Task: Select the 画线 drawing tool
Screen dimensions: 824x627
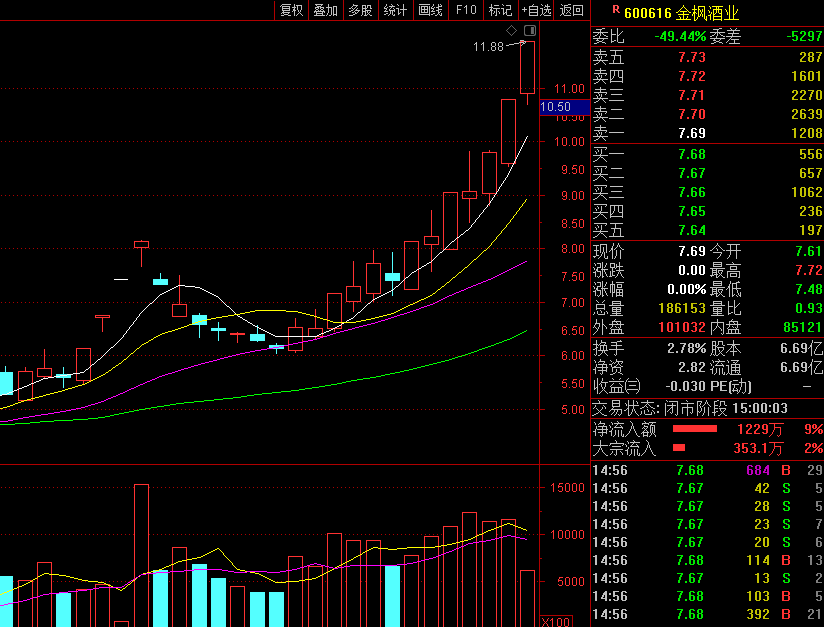Action: (x=430, y=10)
